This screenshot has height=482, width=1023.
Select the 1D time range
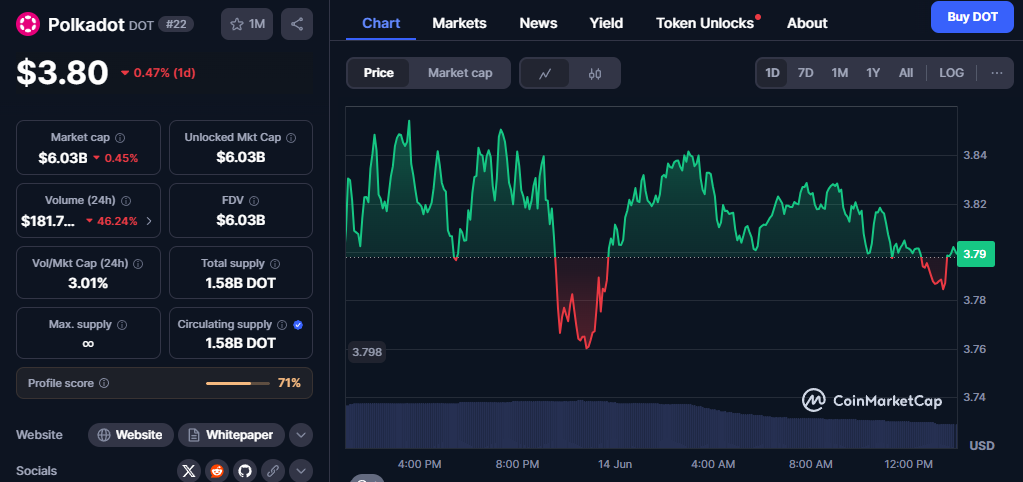pyautogui.click(x=772, y=73)
